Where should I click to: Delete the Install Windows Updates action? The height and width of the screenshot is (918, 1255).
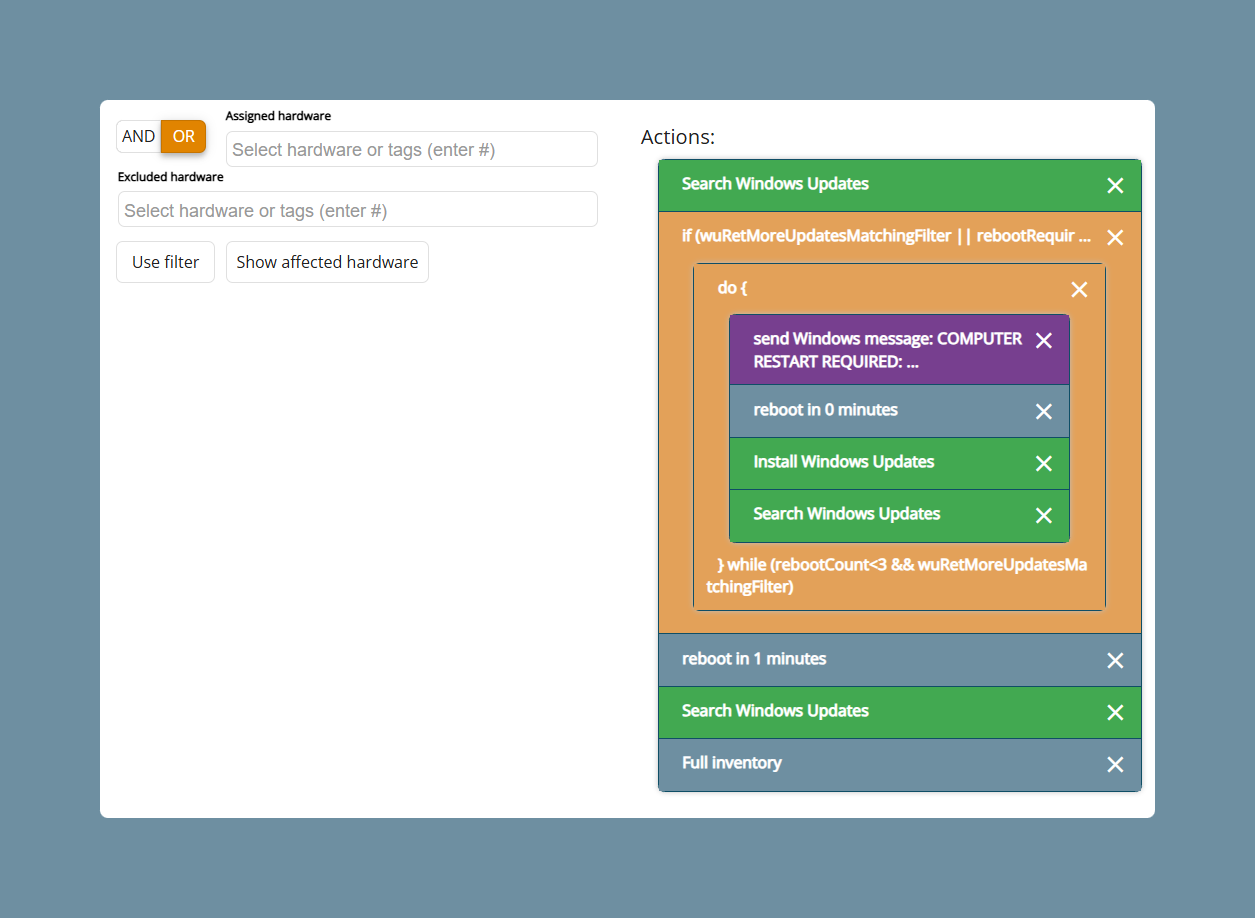click(1043, 464)
